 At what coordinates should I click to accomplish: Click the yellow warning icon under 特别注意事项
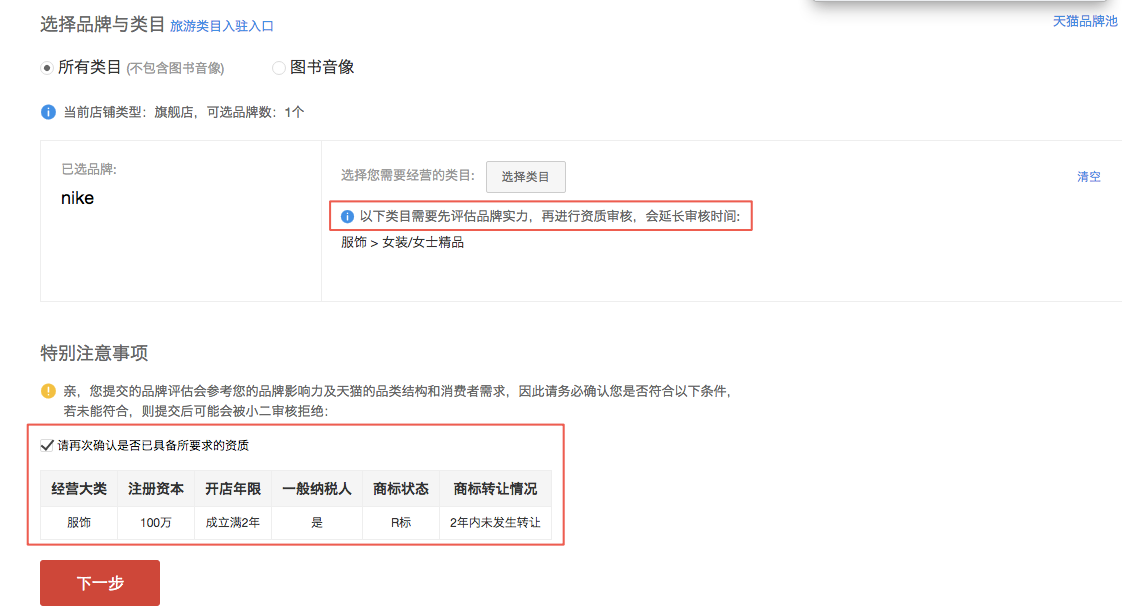click(48, 391)
